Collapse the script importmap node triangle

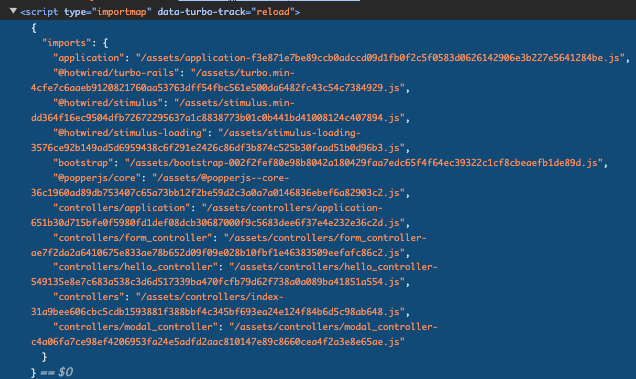[x=13, y=11]
